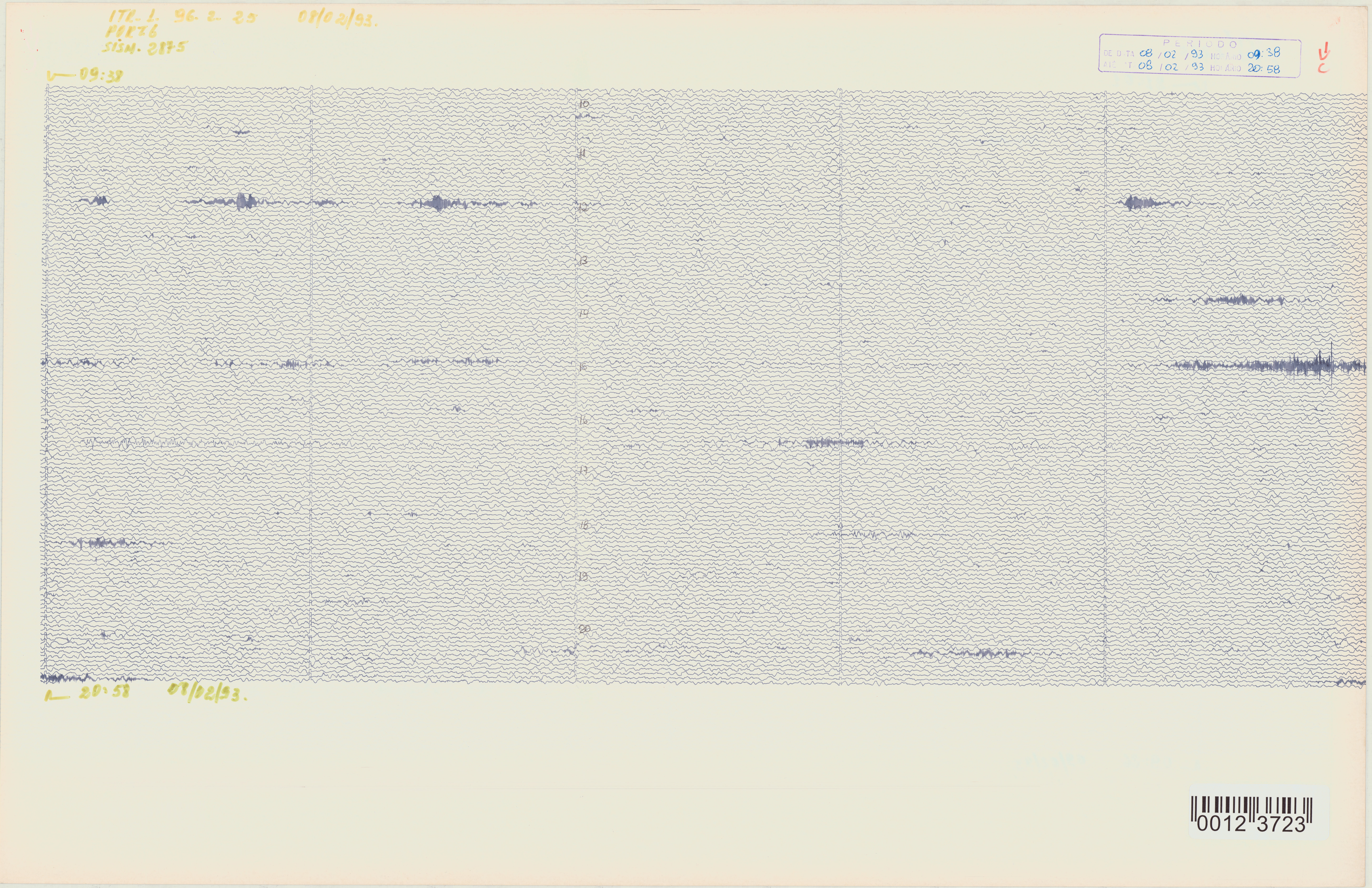1372x888 pixels.
Task: Click hour mark '19' on the trace
Action: click(x=583, y=576)
